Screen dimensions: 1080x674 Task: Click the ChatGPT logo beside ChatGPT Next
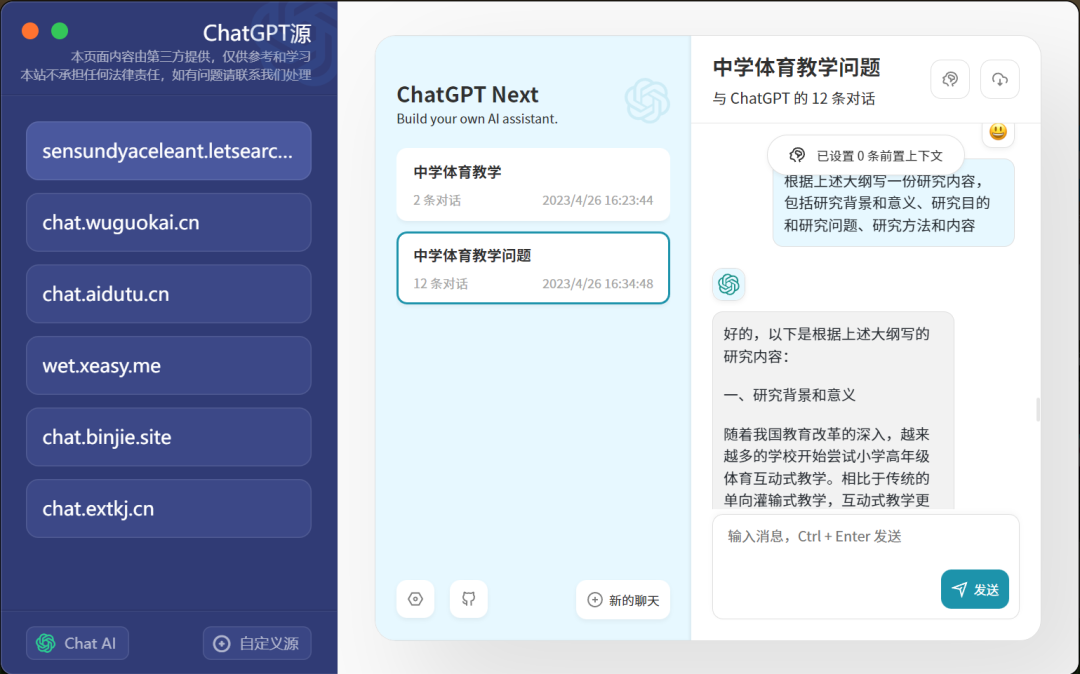coord(647,101)
